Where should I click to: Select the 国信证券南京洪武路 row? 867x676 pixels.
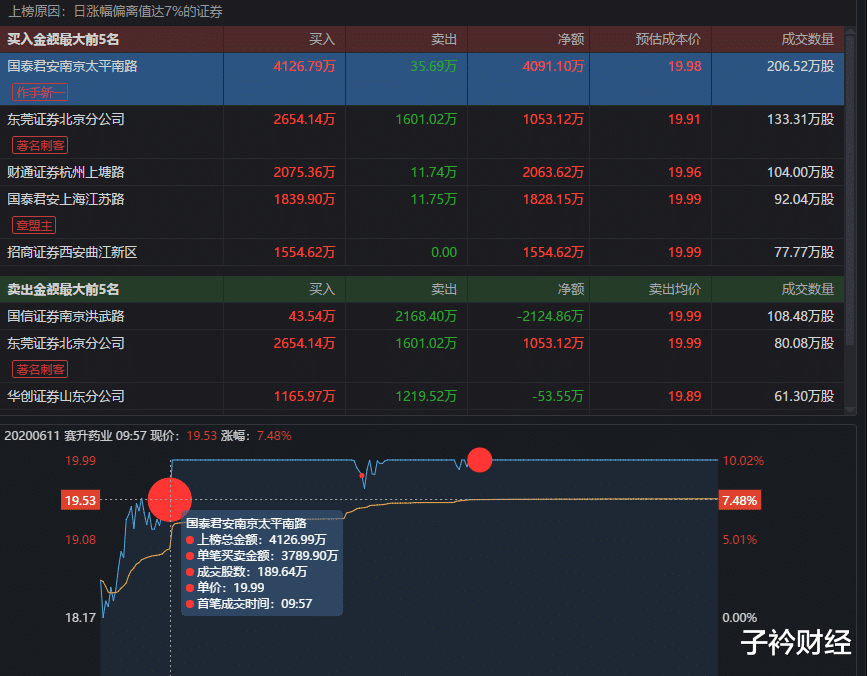pos(422,316)
